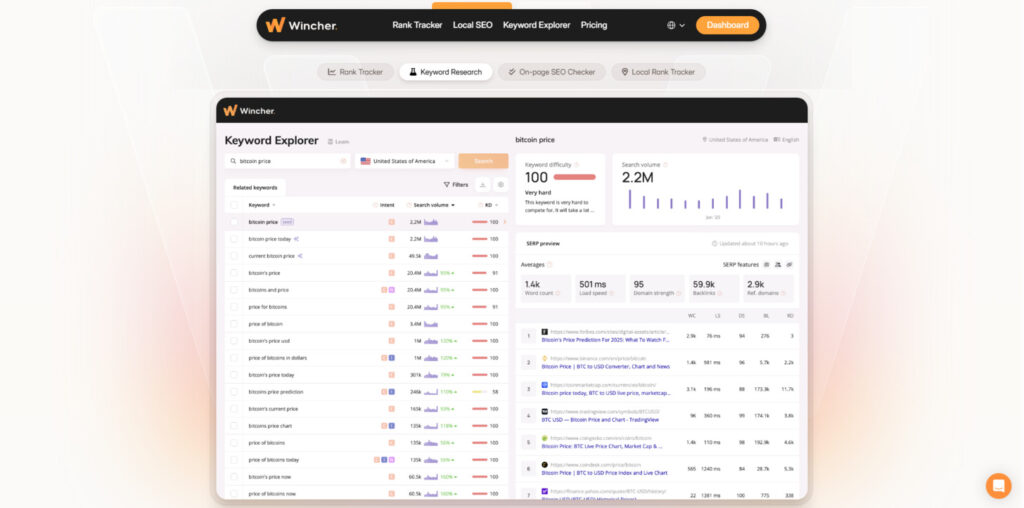Viewport: 1024px width, 508px height.
Task: Check the box for 'current bitcoin price'
Action: [x=234, y=256]
